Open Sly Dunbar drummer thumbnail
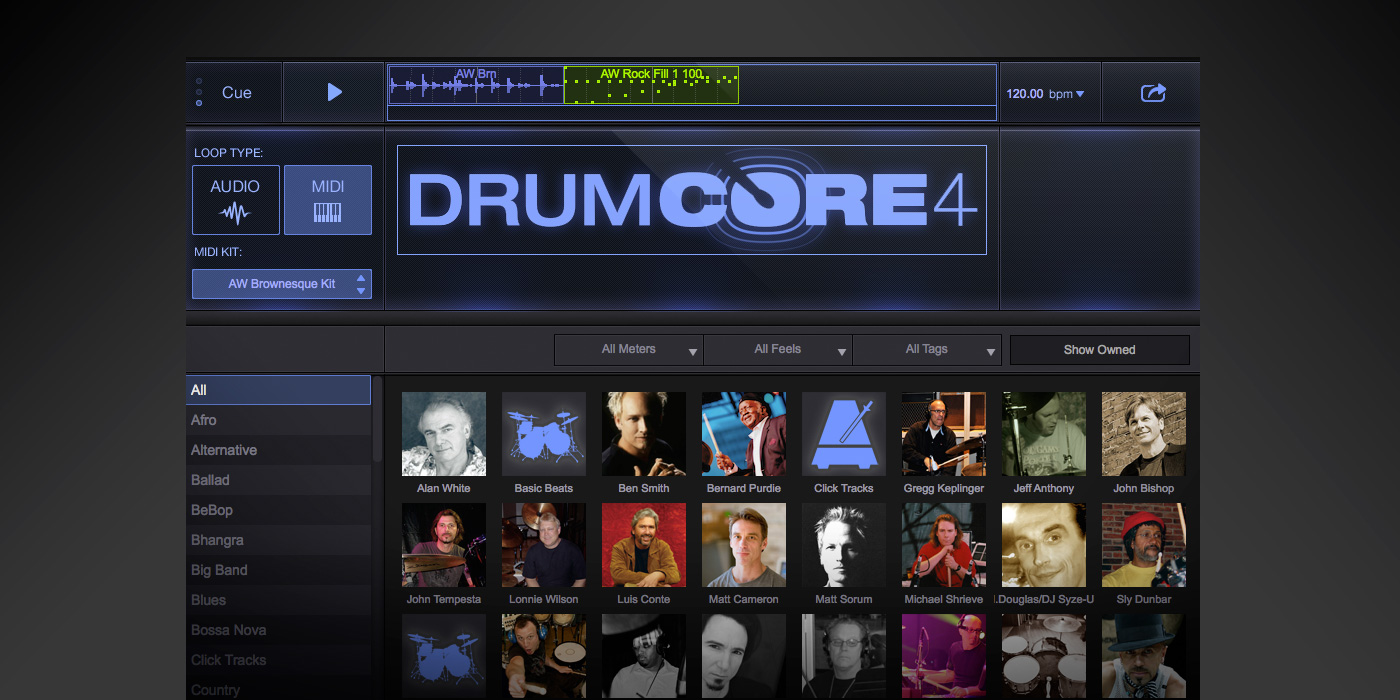The height and width of the screenshot is (700, 1400). [x=1144, y=545]
